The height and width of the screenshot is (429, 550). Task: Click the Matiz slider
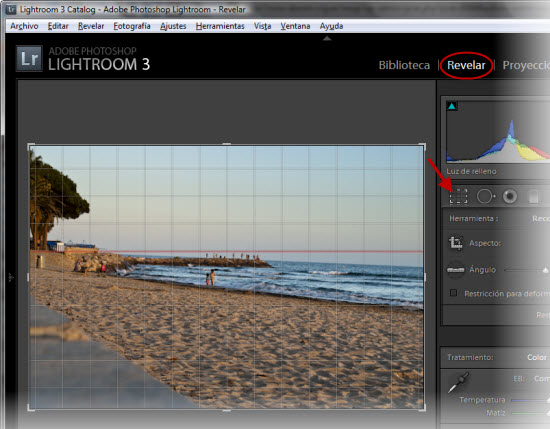coord(530,413)
